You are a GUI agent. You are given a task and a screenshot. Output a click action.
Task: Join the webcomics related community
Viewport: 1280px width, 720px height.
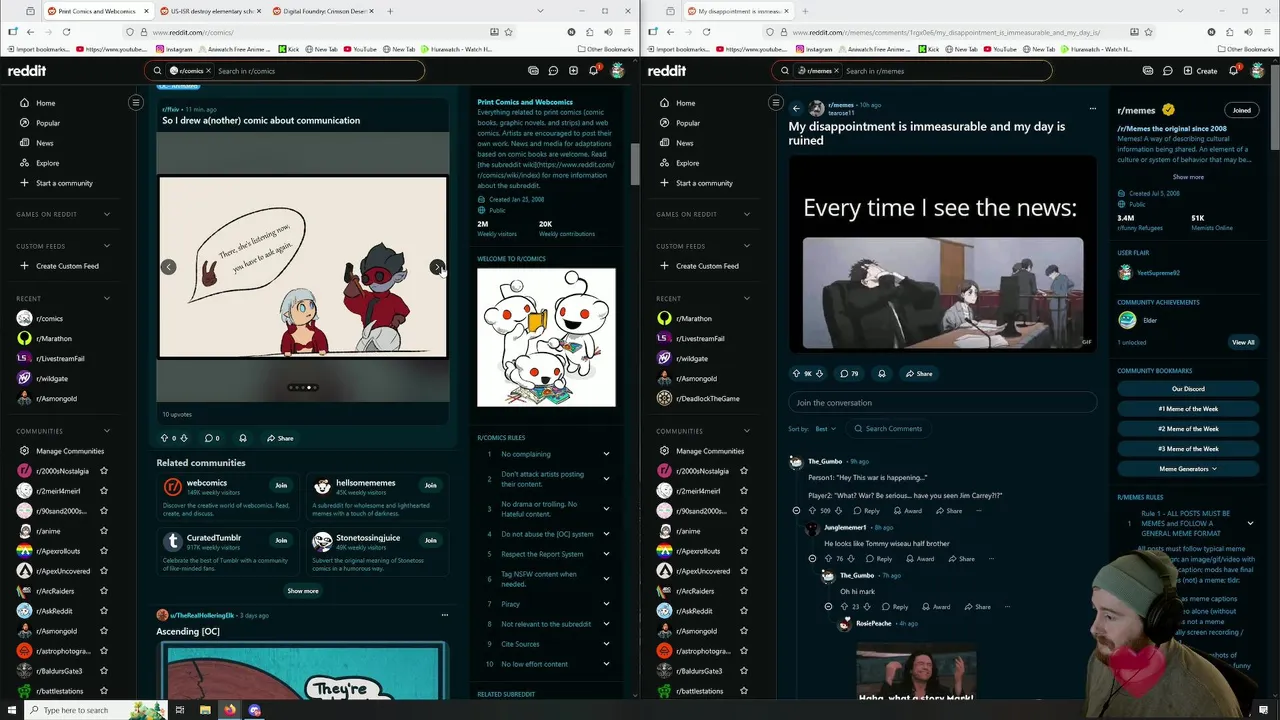click(281, 485)
